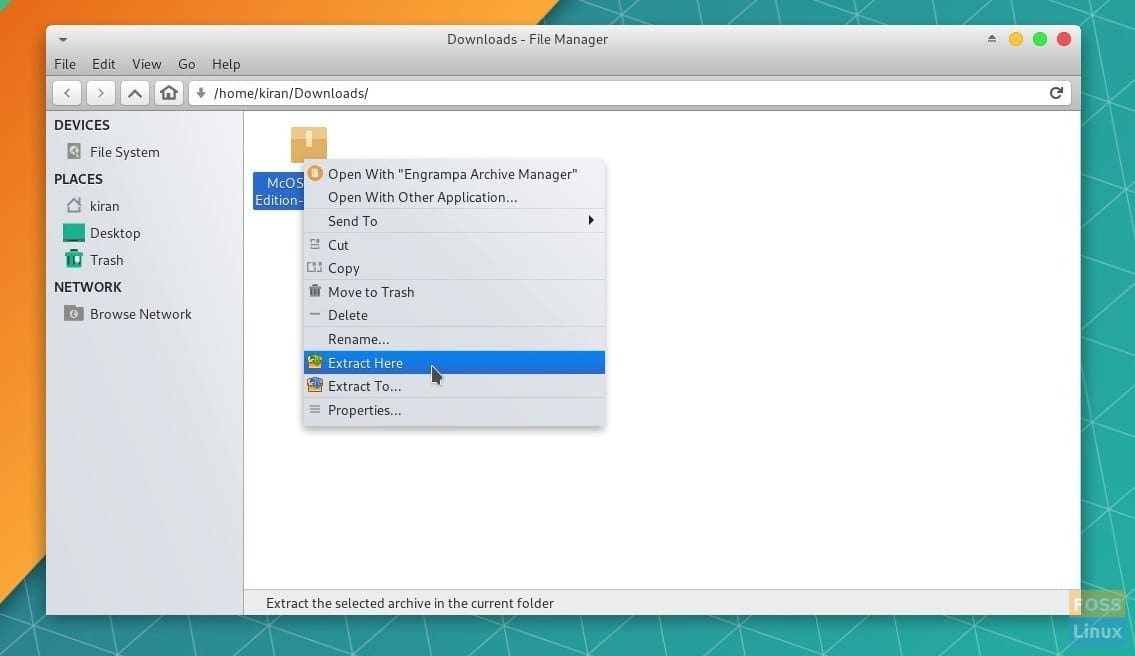This screenshot has width=1135, height=656.
Task: Click the green maximize window button
Action: click(x=1039, y=39)
